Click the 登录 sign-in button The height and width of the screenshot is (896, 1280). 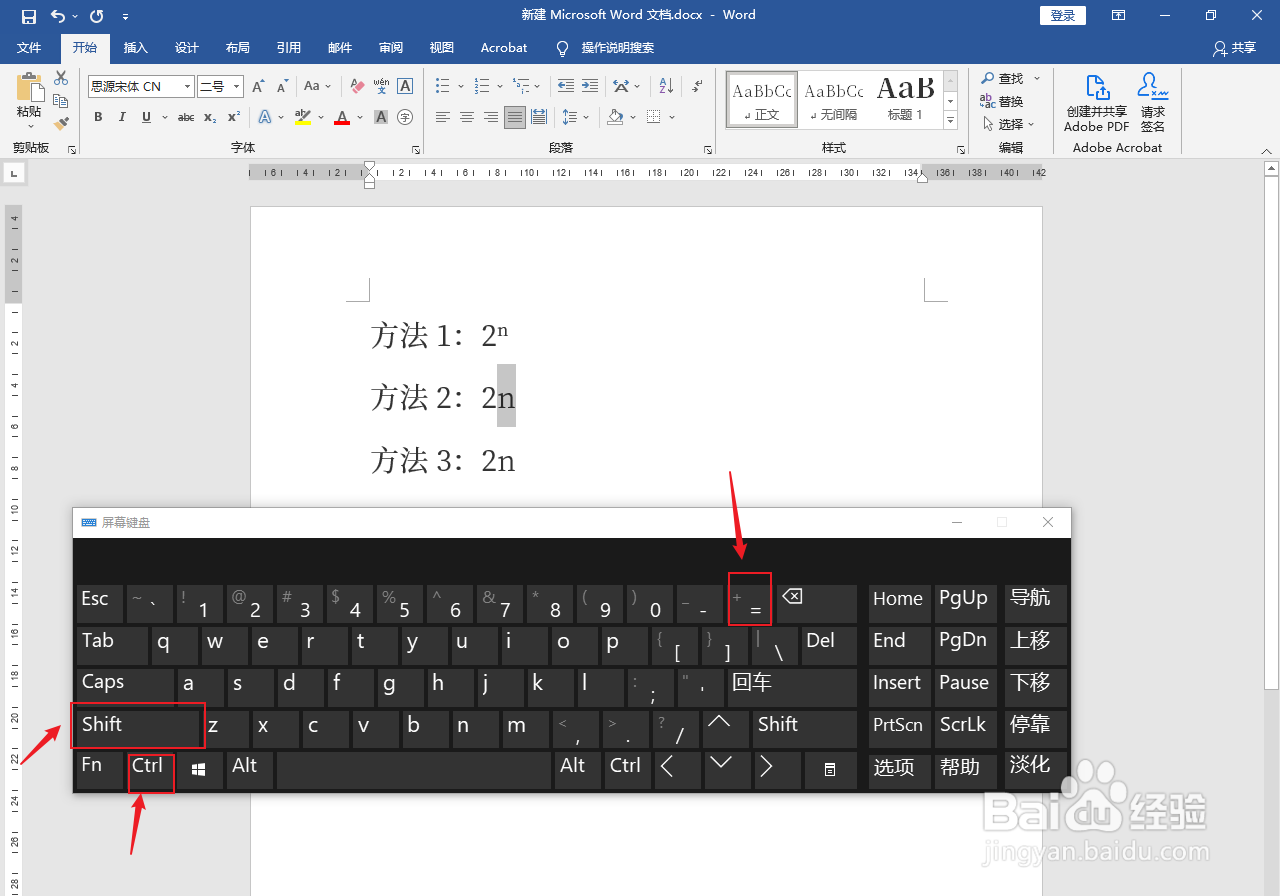coord(1063,15)
